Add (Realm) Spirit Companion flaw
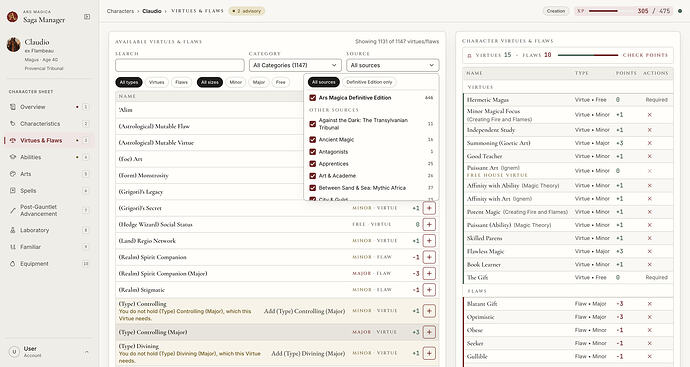The width and height of the screenshot is (690, 367). 429,257
